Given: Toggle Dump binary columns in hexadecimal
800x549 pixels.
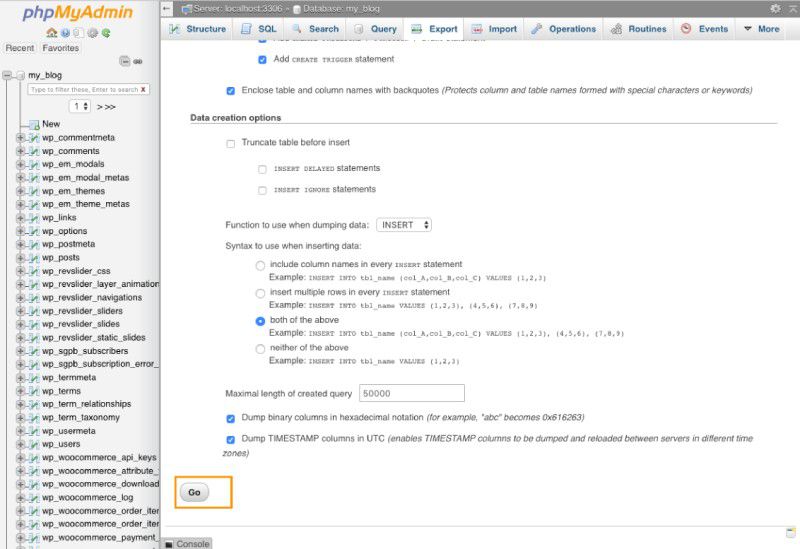Looking at the screenshot, I should point(231,418).
